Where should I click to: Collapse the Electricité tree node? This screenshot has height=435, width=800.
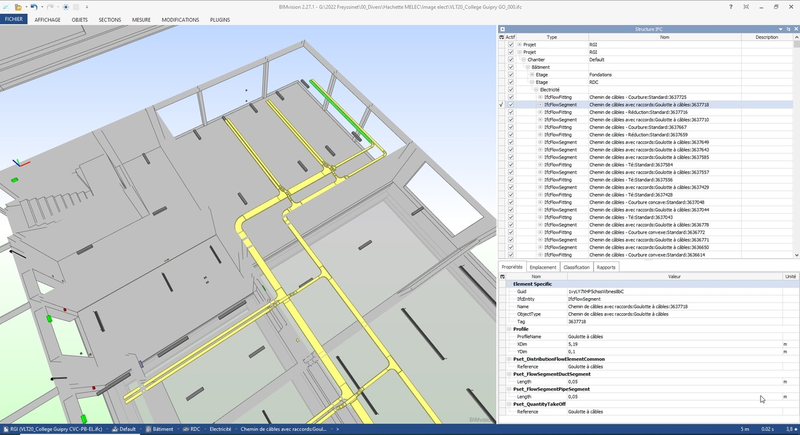pos(535,89)
